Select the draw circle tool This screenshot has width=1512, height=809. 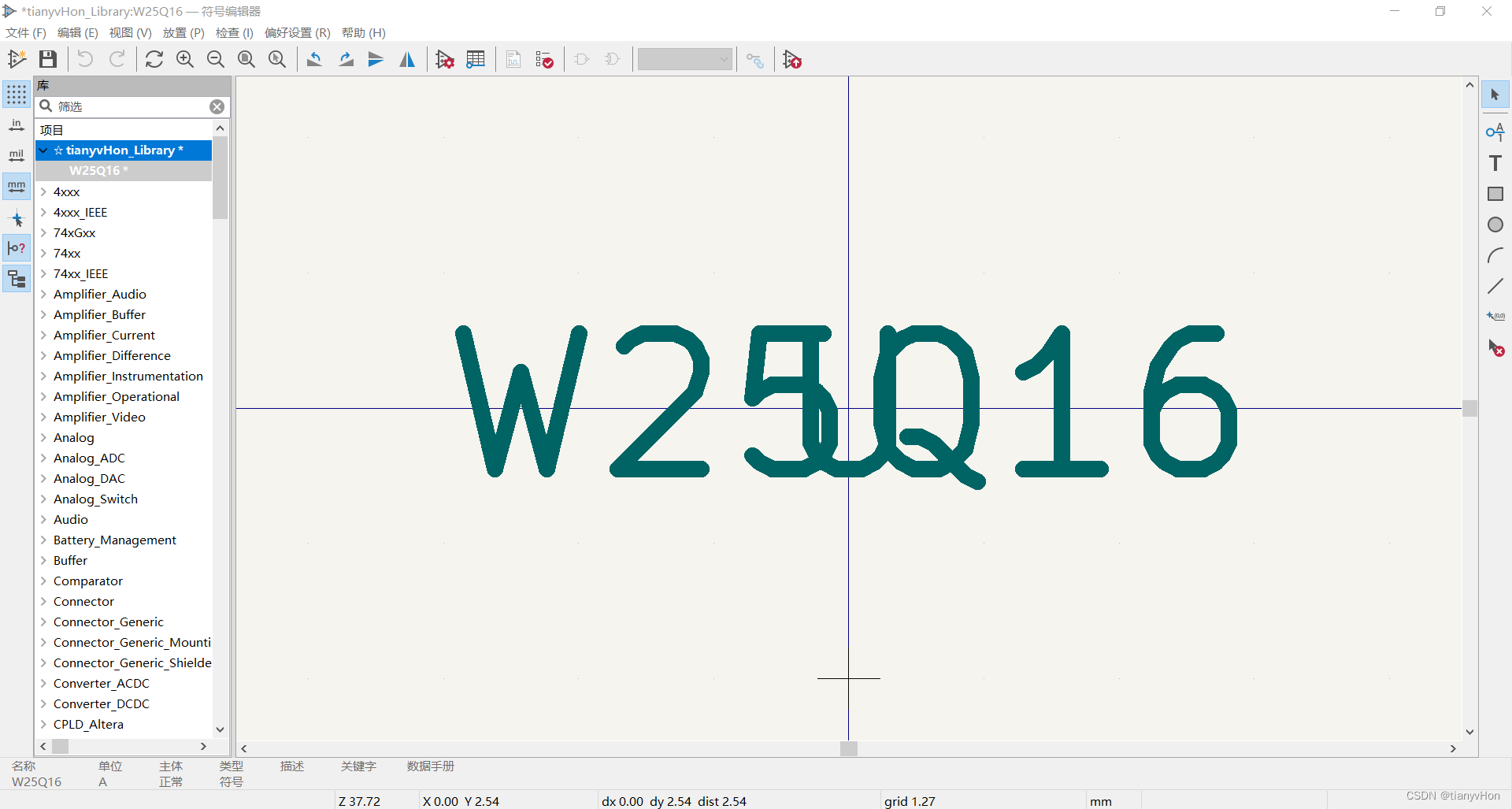(x=1495, y=225)
